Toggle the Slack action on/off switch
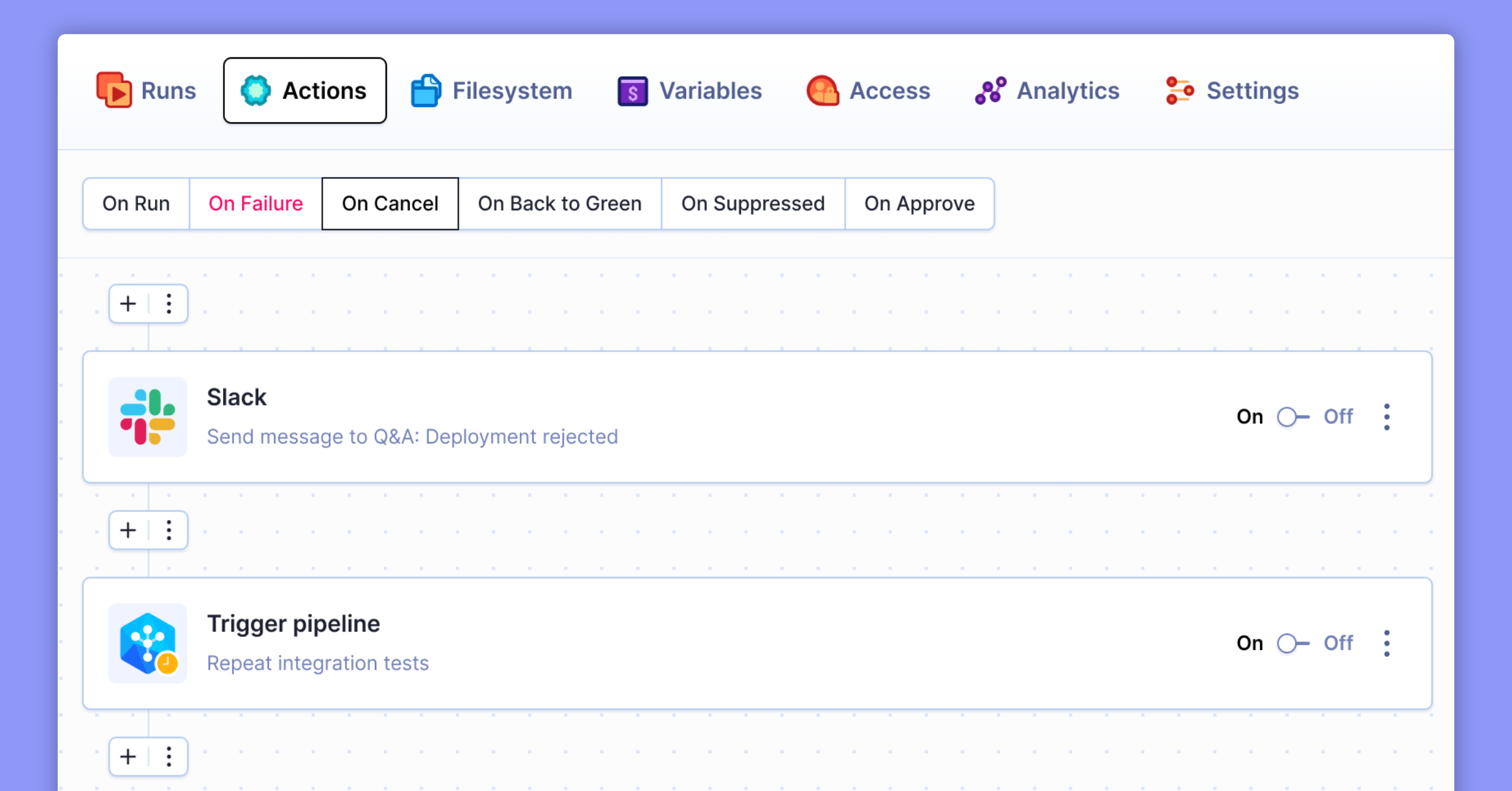This screenshot has width=1512, height=791. point(1293,417)
